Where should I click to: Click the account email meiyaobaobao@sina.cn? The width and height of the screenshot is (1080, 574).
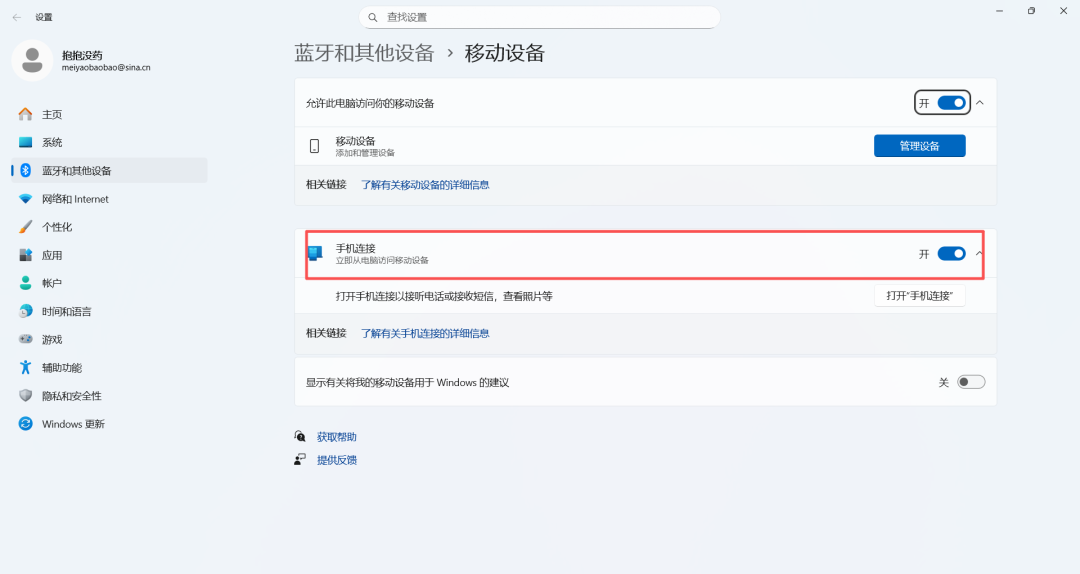tap(106, 68)
